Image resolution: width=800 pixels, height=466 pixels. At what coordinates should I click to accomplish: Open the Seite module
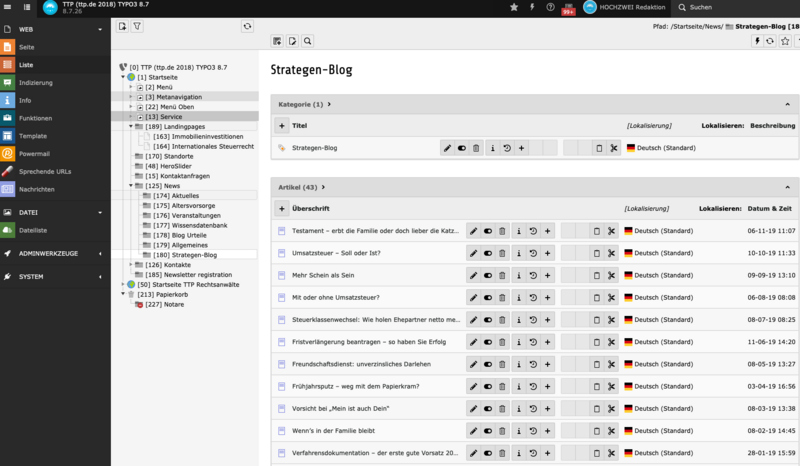click(x=27, y=47)
